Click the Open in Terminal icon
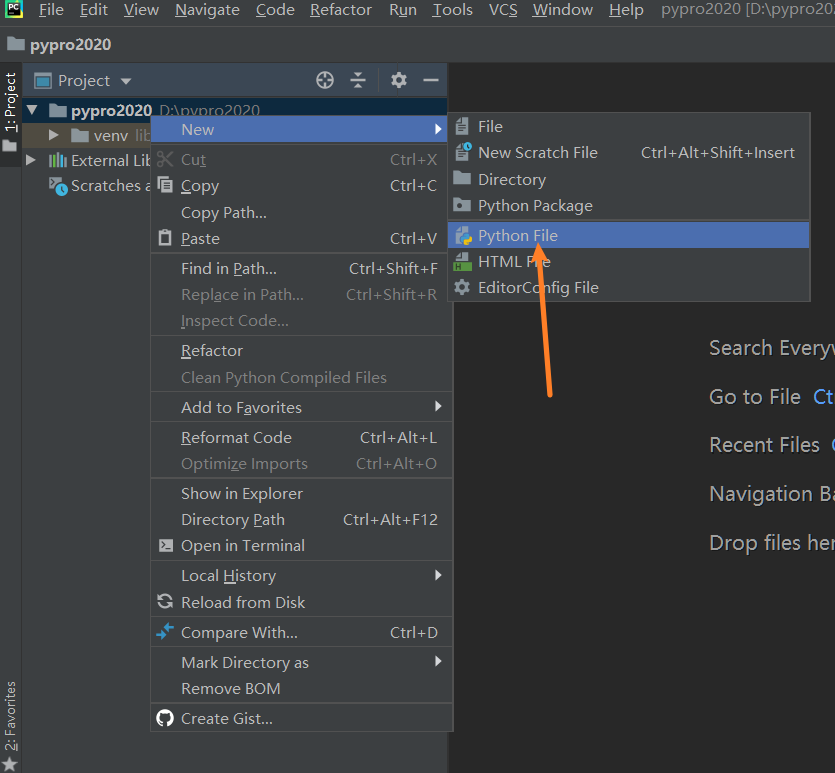 coord(166,545)
